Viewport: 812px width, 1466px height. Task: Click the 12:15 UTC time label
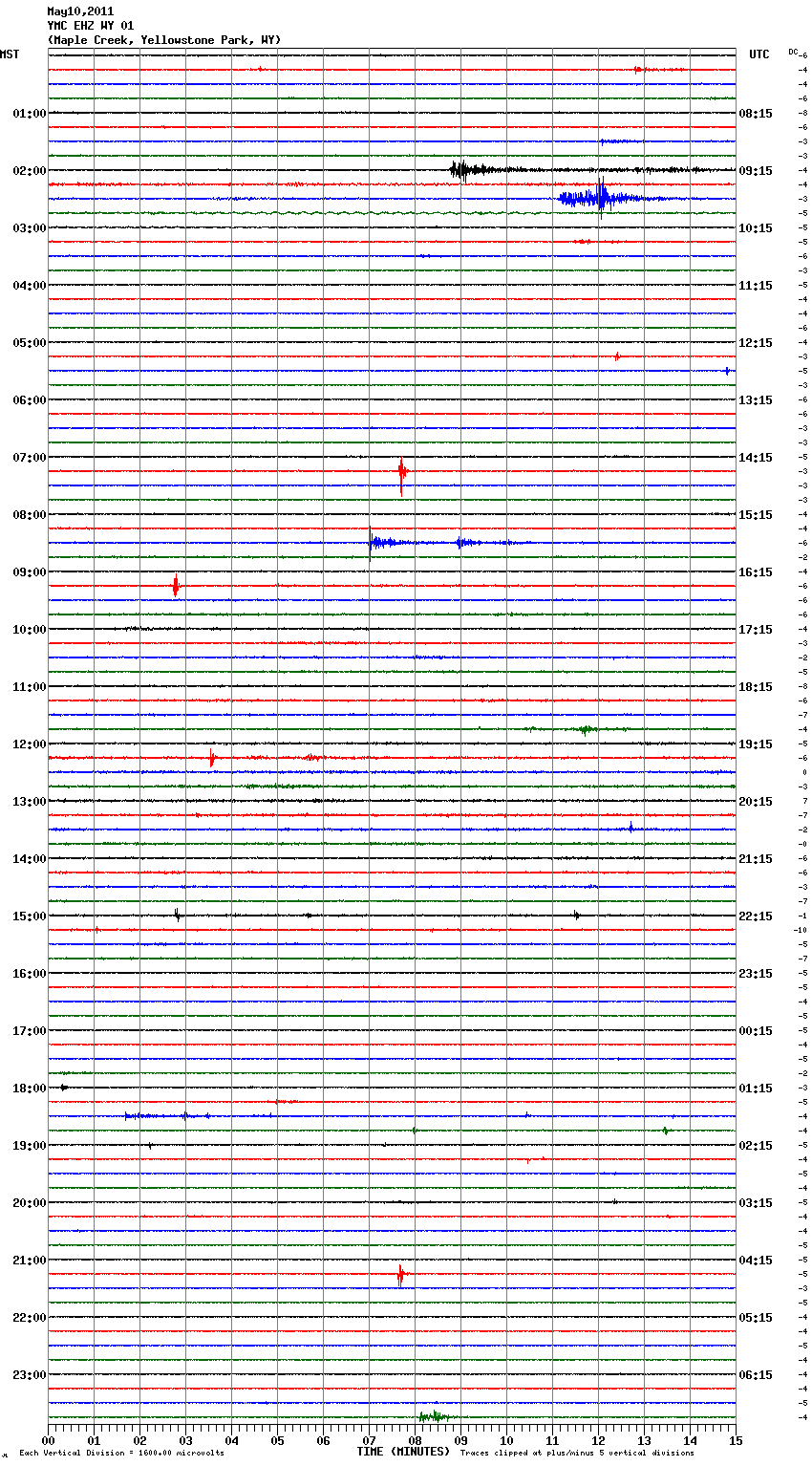tap(756, 343)
